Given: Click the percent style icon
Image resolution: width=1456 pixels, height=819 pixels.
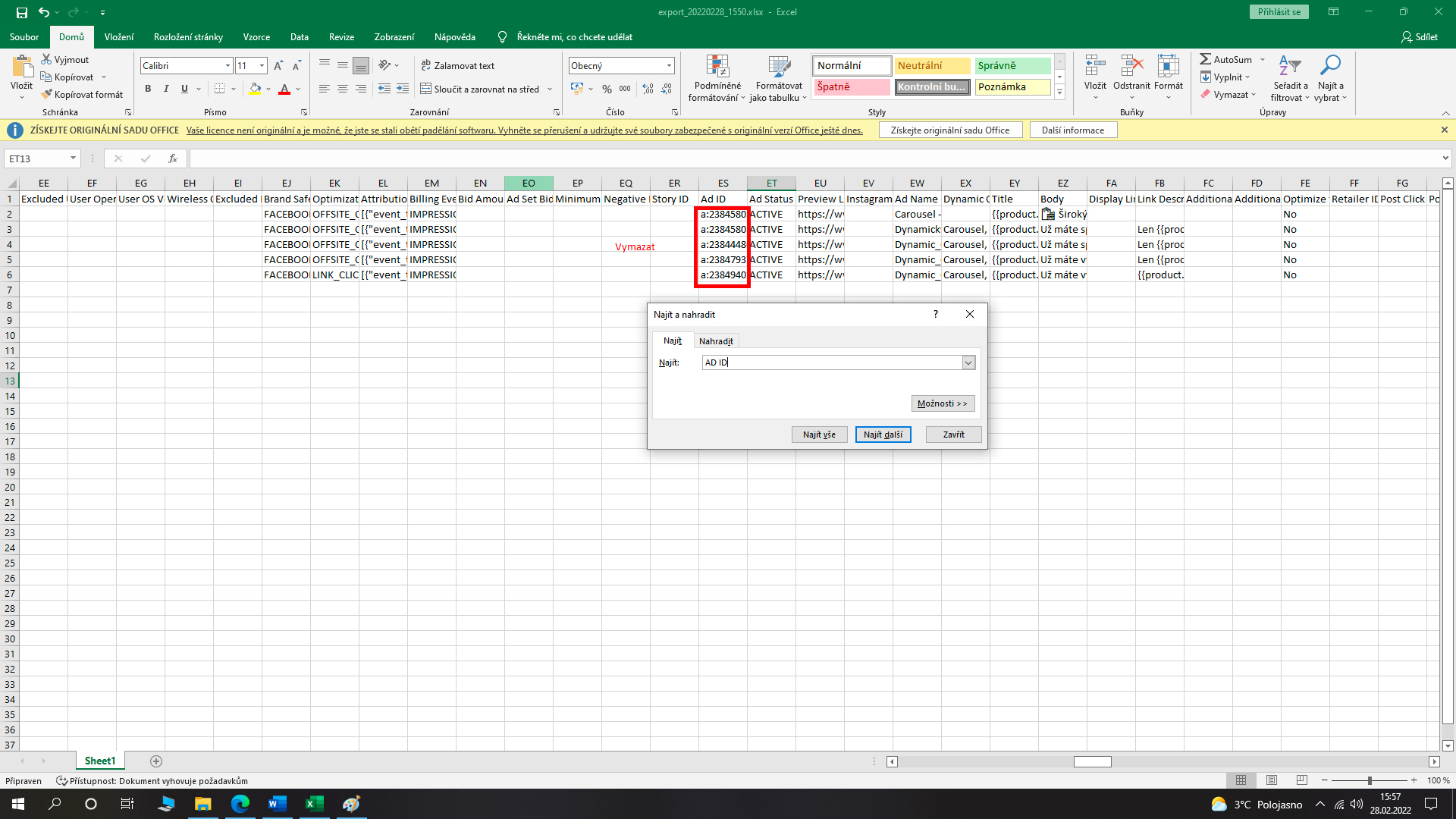Looking at the screenshot, I should [607, 89].
